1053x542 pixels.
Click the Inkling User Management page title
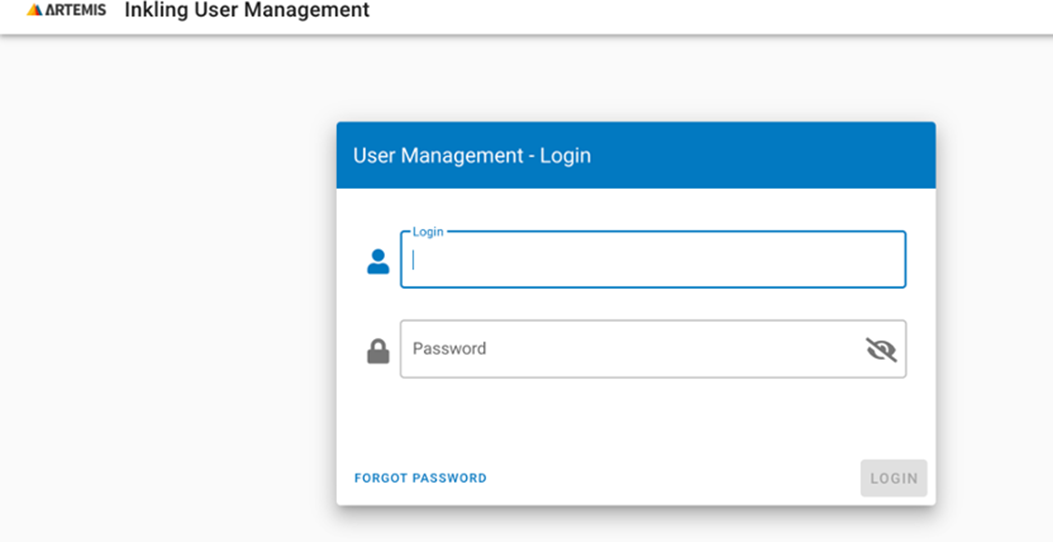click(247, 11)
